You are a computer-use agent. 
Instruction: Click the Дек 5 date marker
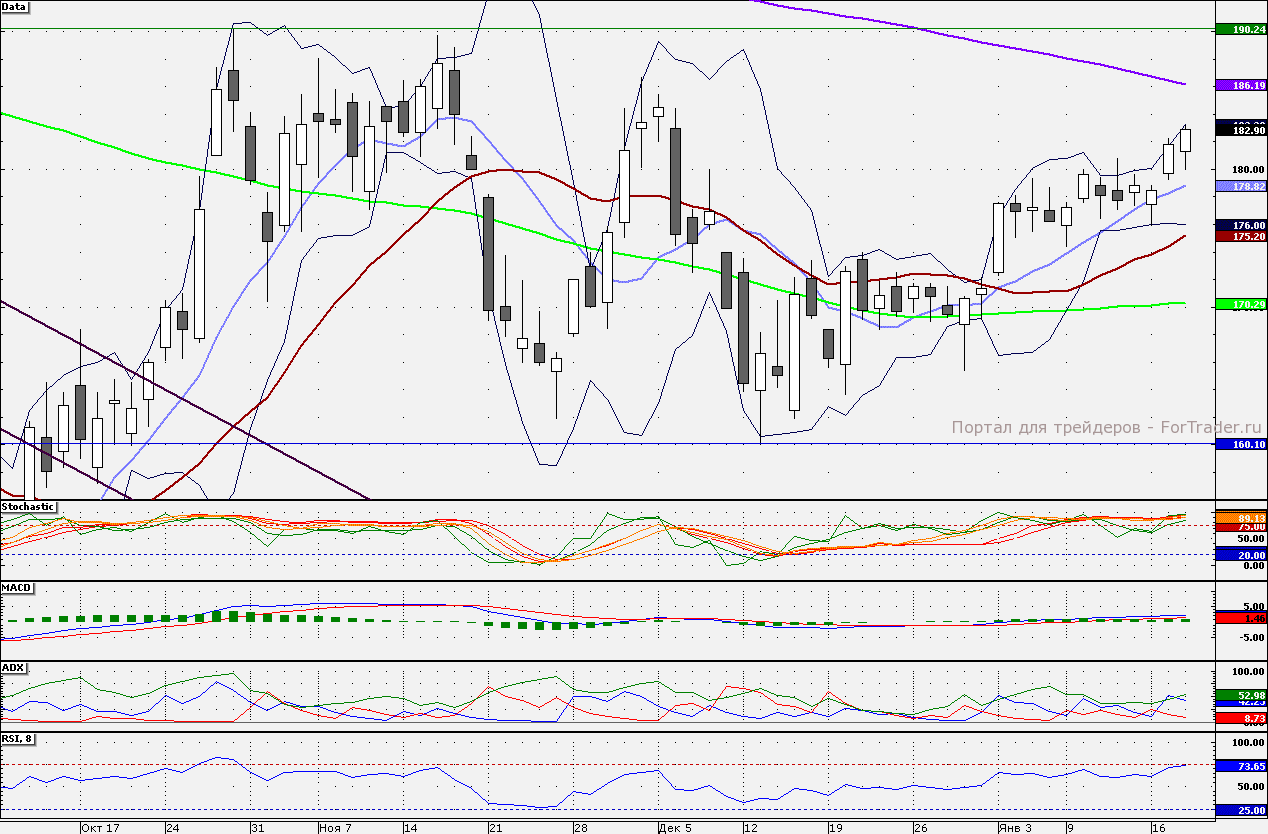tap(676, 828)
